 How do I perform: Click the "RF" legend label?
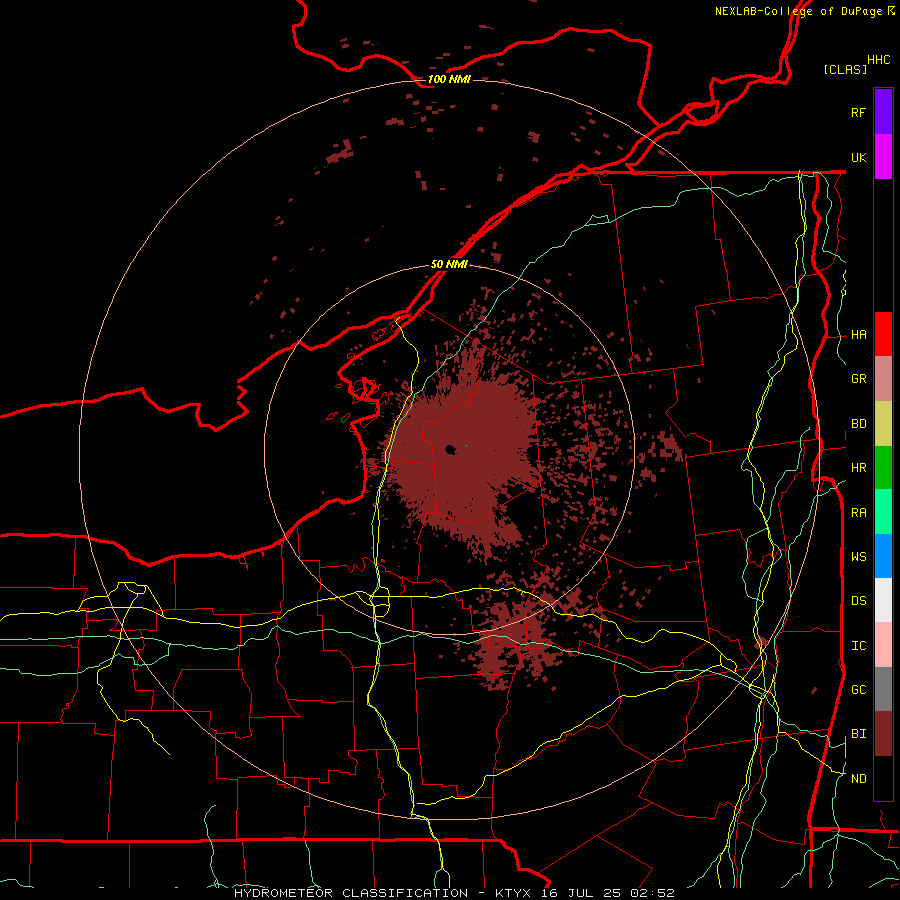click(858, 112)
